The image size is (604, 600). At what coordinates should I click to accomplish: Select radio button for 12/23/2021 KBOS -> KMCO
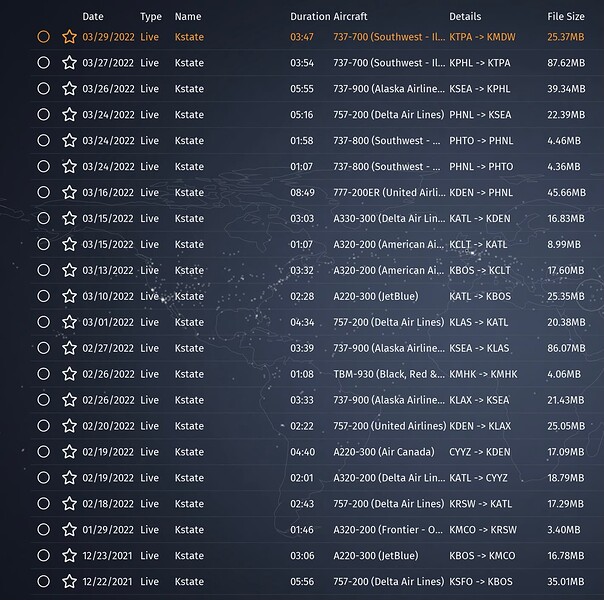pos(43,556)
